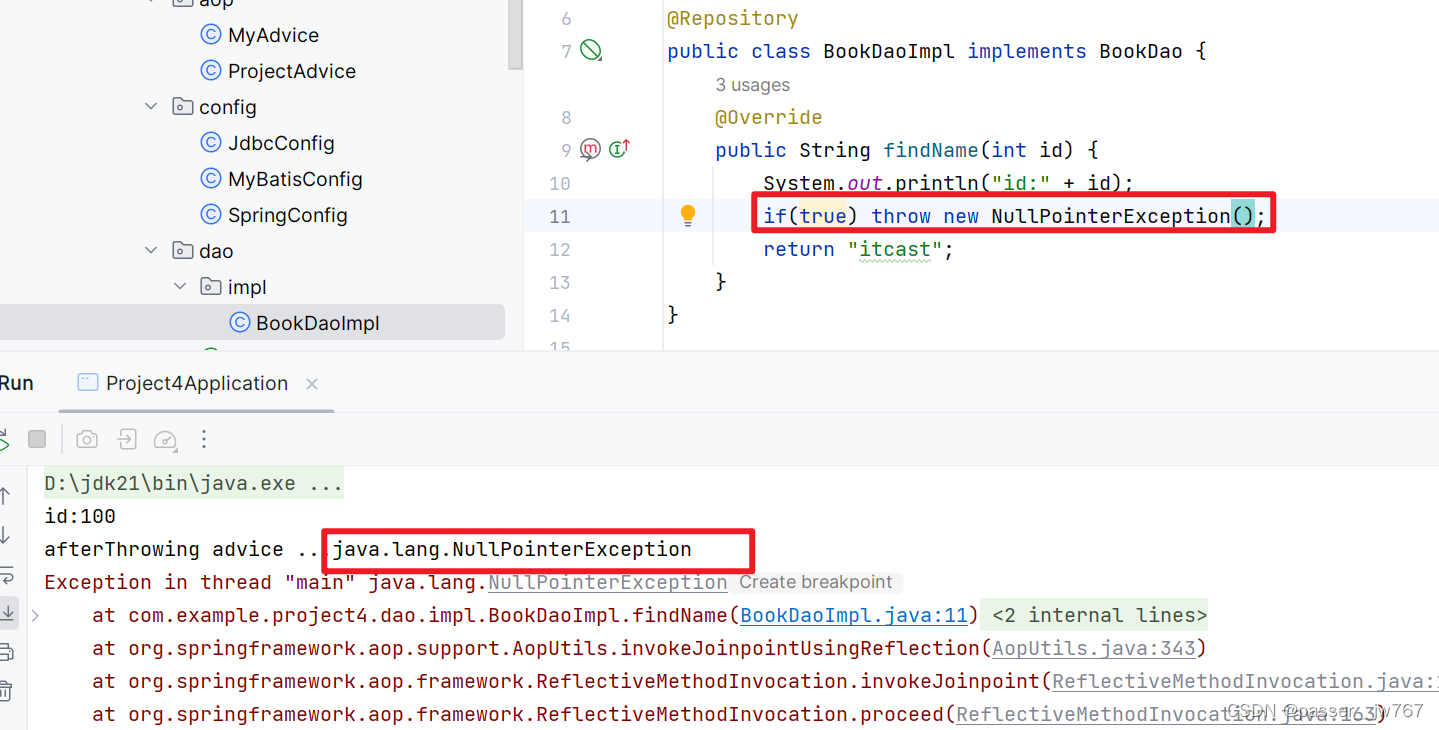This screenshot has width=1439, height=730.
Task: Click the Spring bean gutter icon on line 7
Action: 592,50
